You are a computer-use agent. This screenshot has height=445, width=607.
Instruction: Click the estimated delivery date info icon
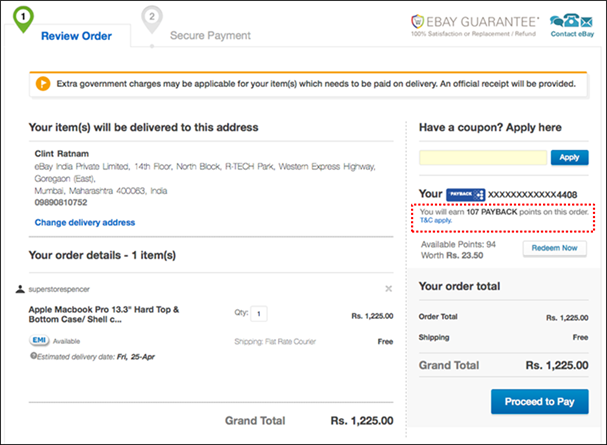tap(33, 356)
